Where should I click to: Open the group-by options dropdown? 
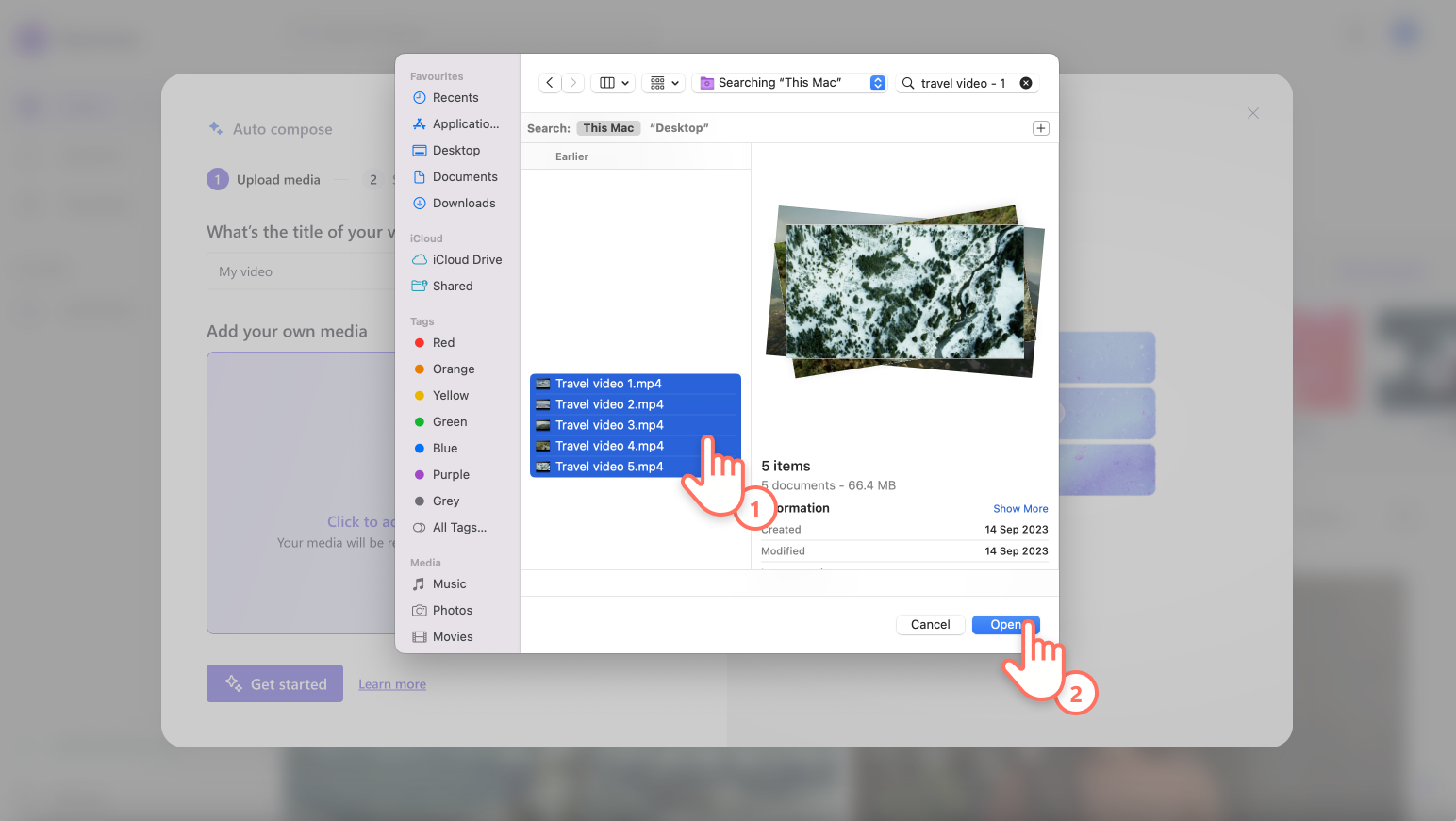[x=663, y=82]
